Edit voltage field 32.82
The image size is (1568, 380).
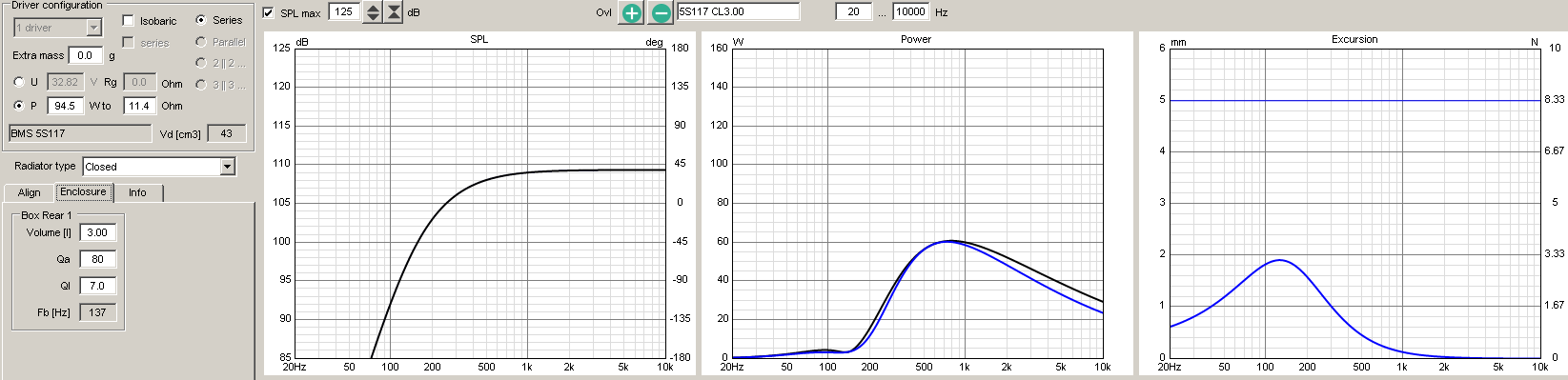66,83
